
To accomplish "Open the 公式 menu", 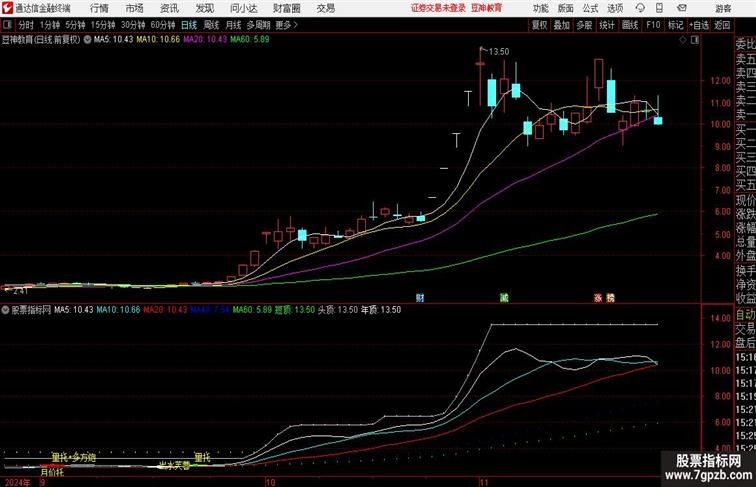I will [590, 8].
